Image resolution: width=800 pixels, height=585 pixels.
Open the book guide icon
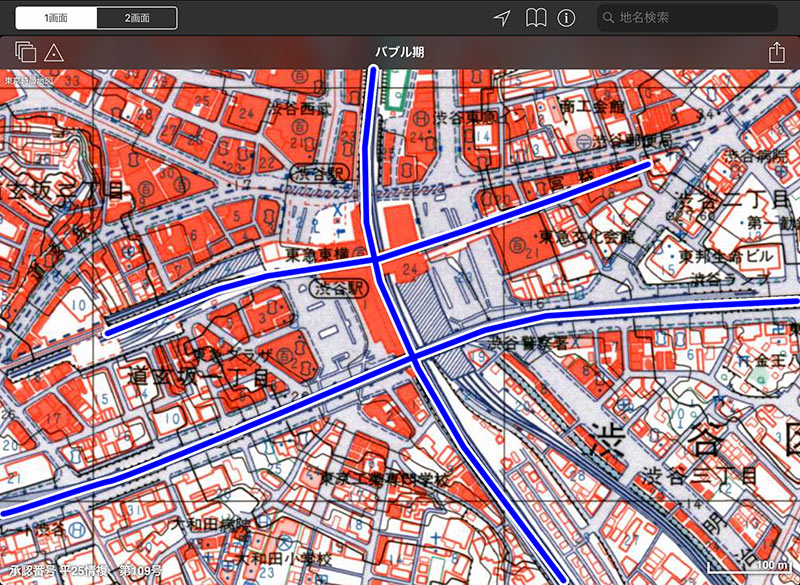[536, 18]
